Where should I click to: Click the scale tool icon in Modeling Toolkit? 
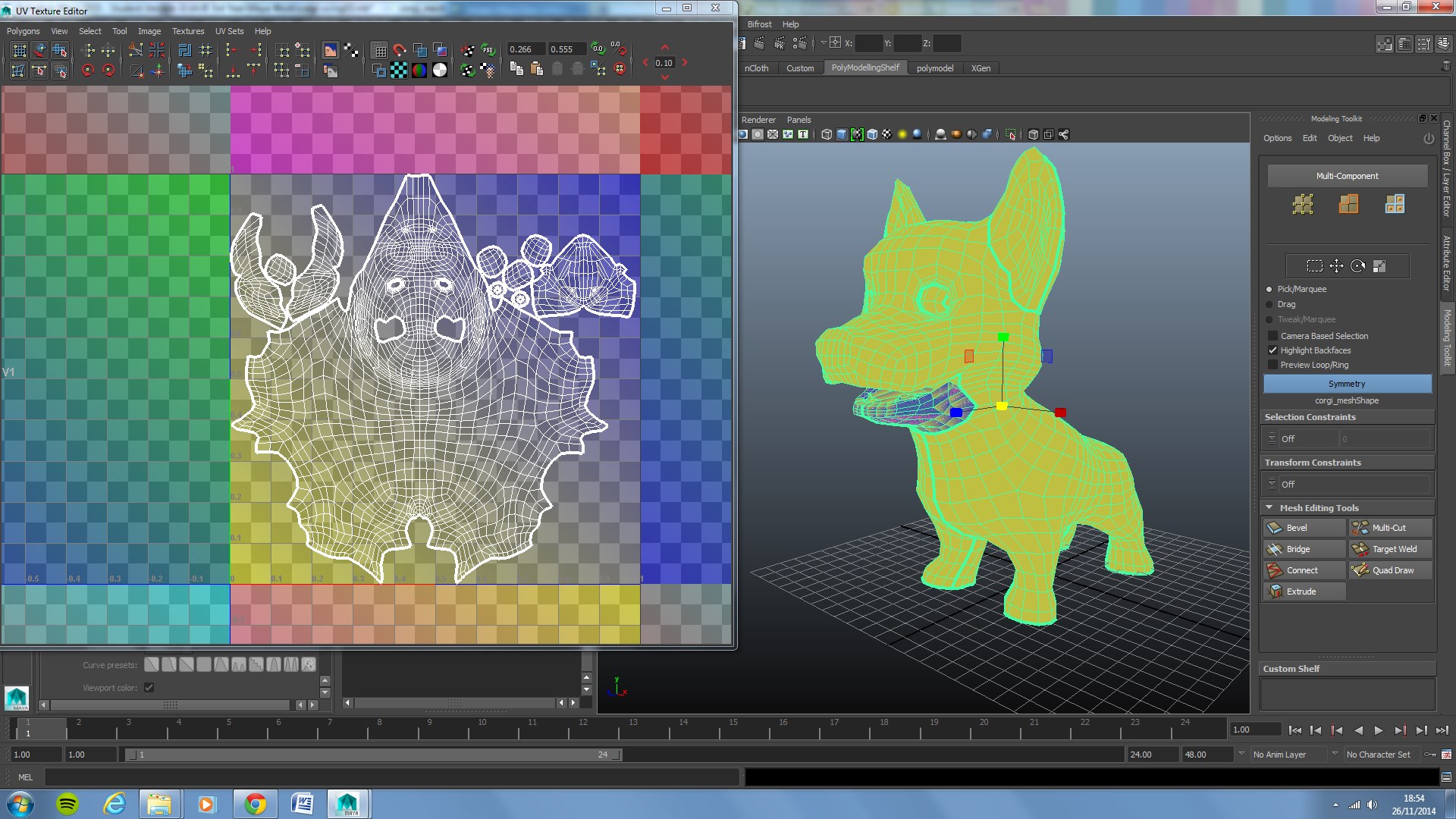1379,266
